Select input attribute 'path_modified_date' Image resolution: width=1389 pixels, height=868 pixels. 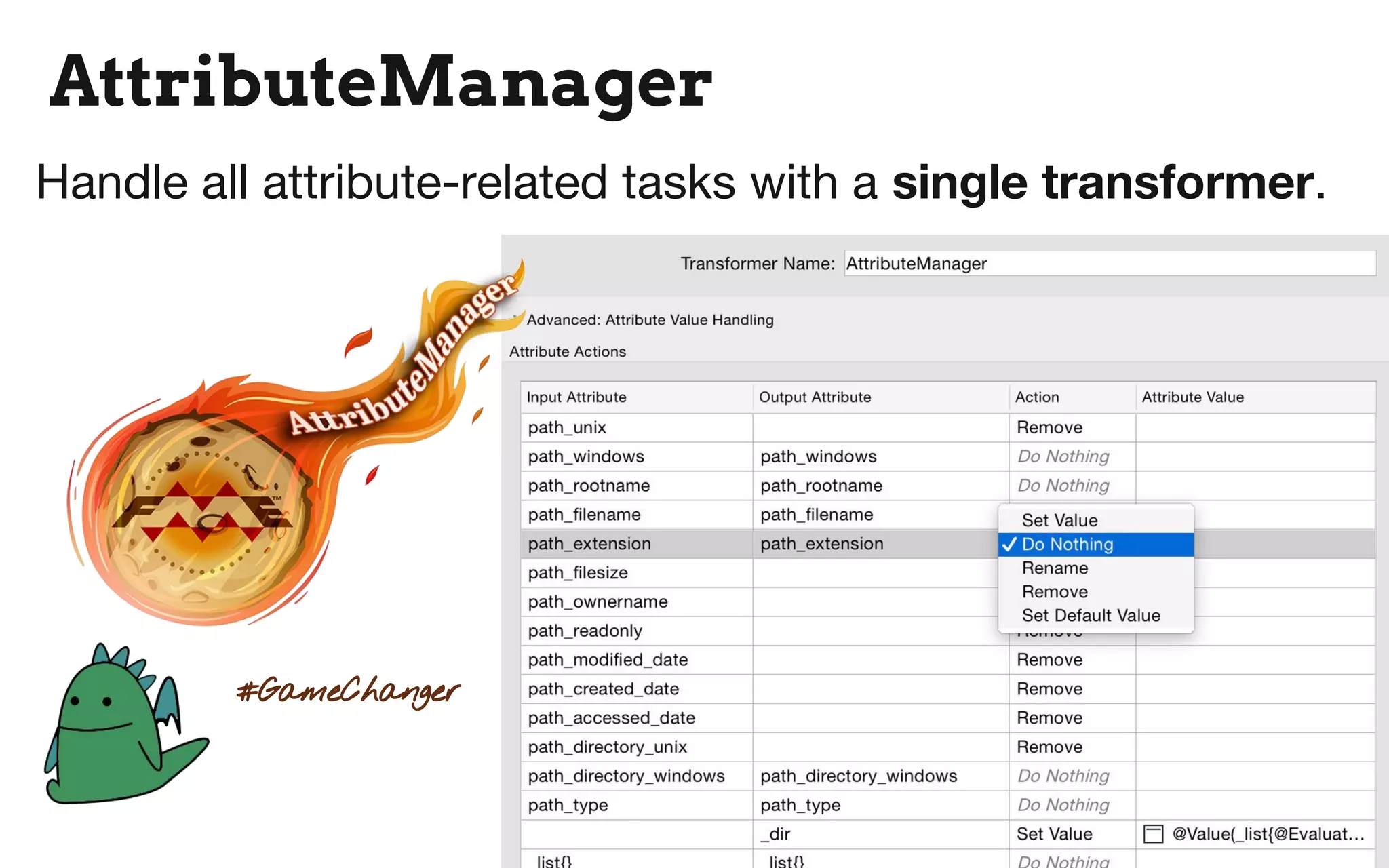pyautogui.click(x=637, y=660)
